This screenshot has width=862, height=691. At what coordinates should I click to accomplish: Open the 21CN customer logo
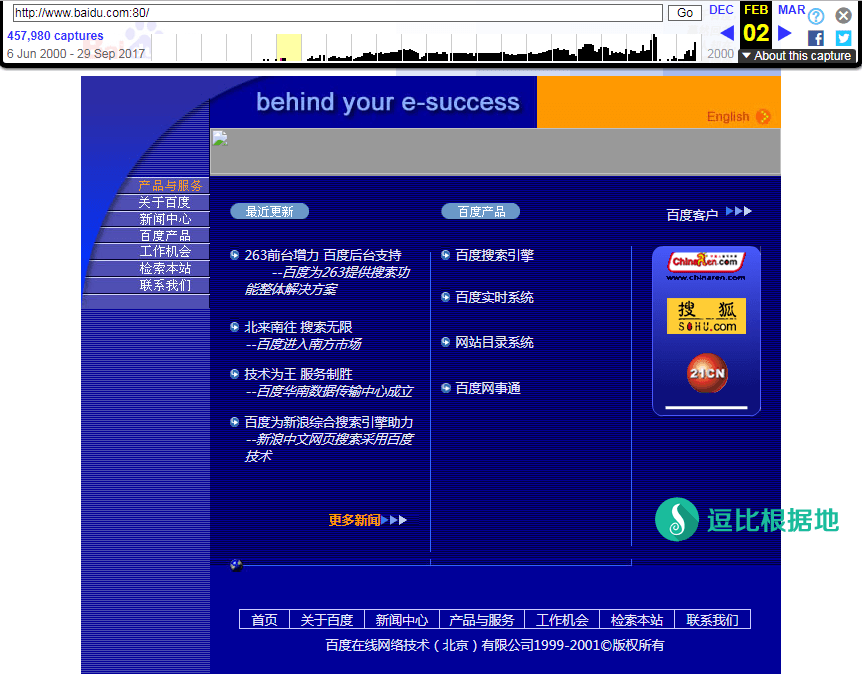tap(706, 372)
